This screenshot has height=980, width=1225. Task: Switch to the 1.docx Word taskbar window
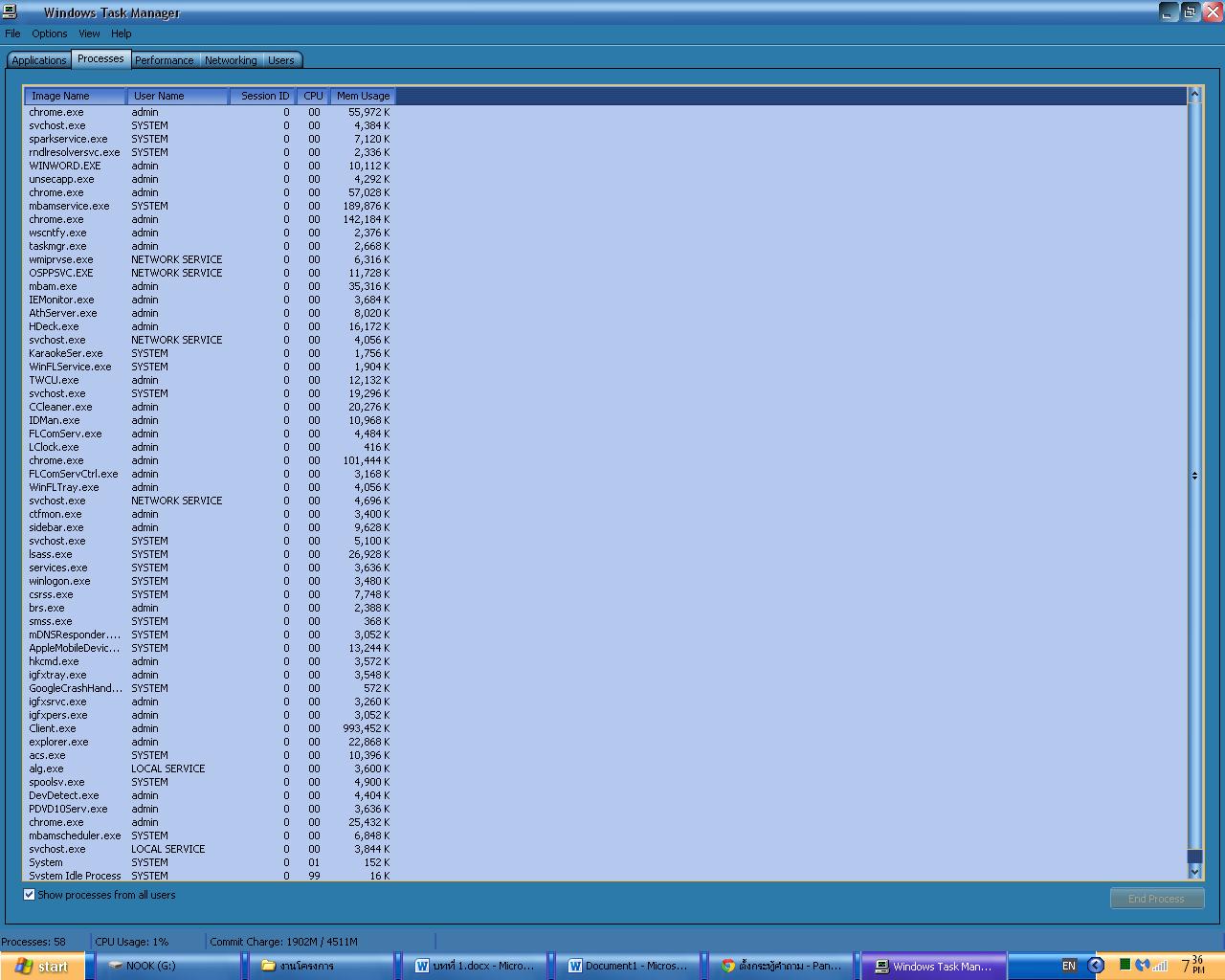tap(477, 966)
